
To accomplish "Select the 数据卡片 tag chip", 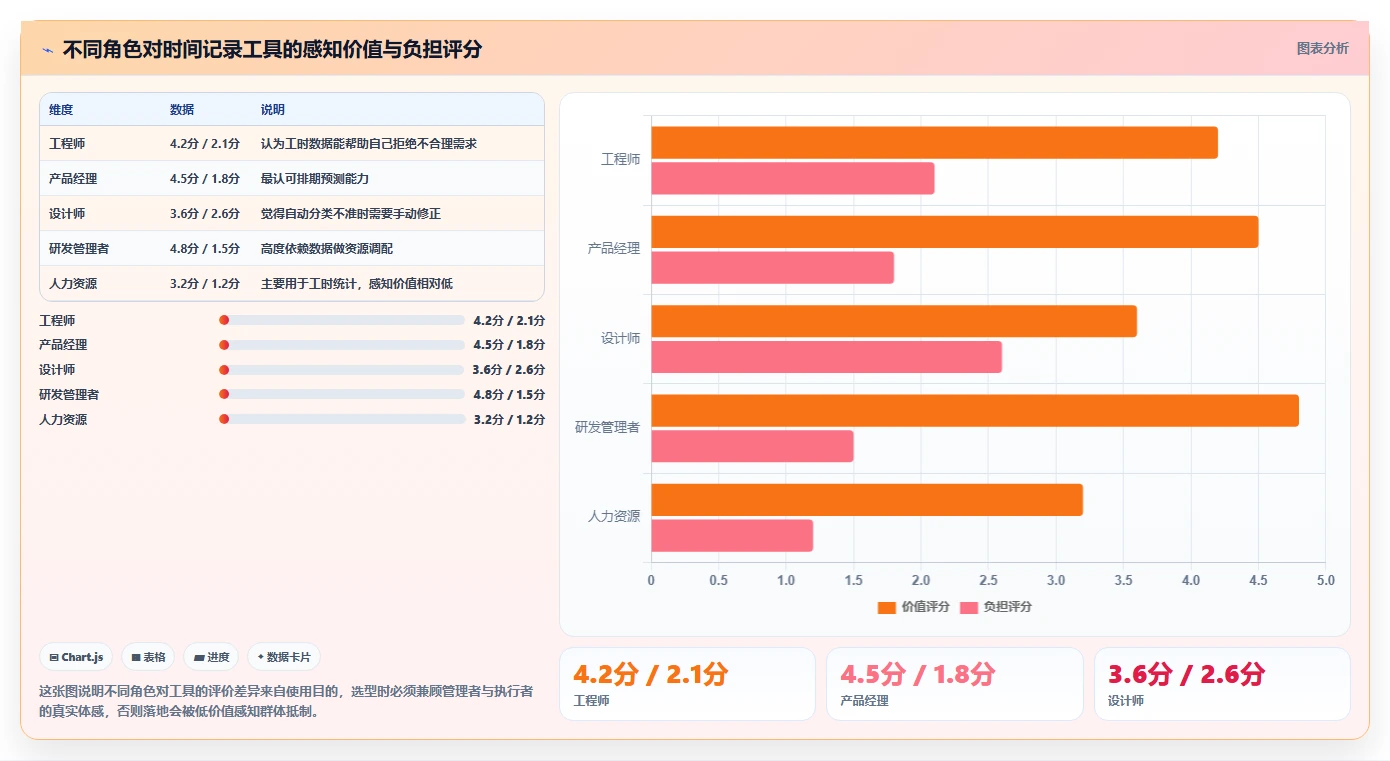I will point(284,657).
